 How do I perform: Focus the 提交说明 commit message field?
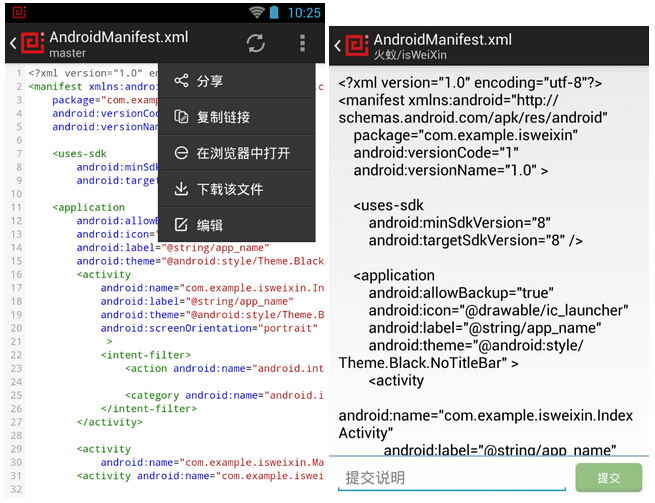point(451,478)
